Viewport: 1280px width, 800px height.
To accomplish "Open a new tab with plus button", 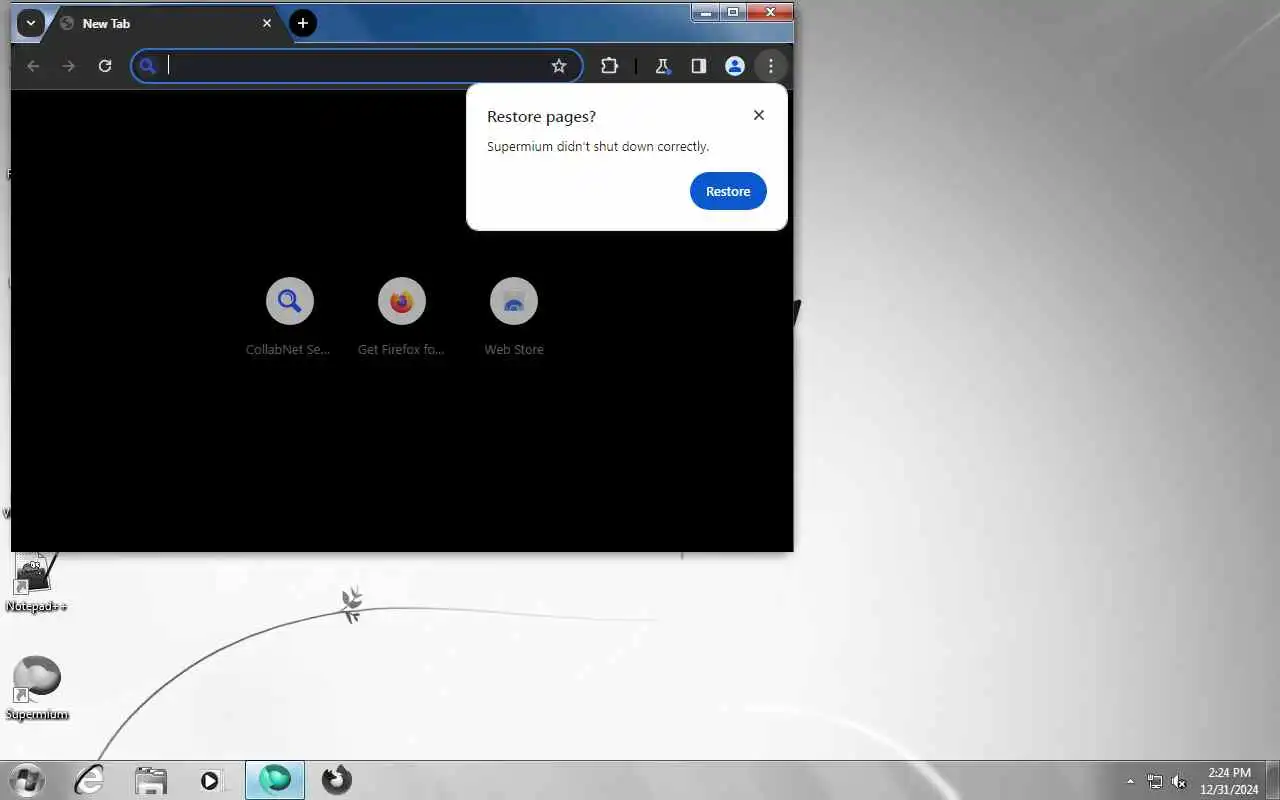I will click(303, 23).
